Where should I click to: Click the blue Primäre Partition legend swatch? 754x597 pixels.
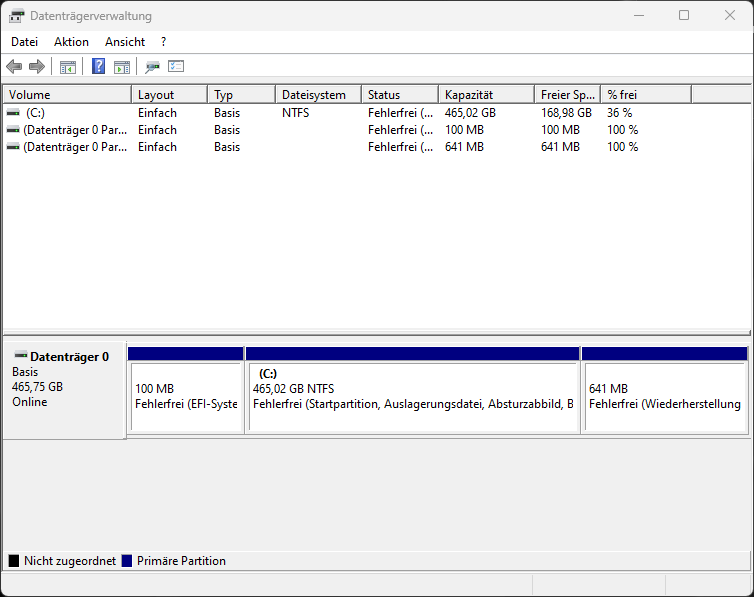127,561
